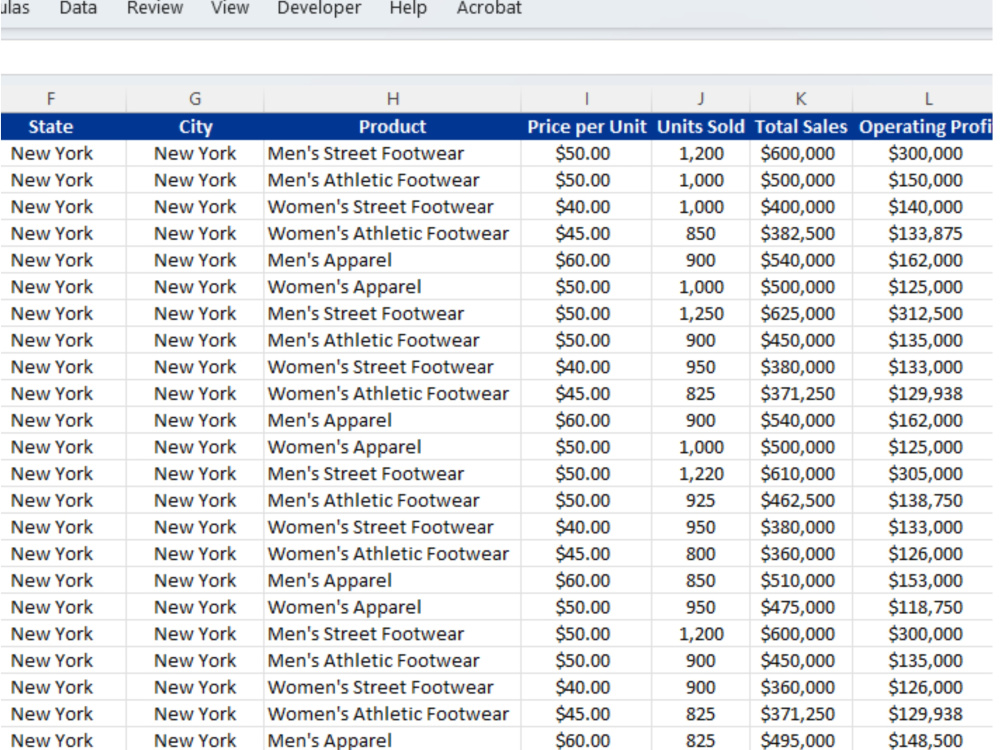Open the Help ribbon tab
This screenshot has width=1000, height=750.
pyautogui.click(x=408, y=8)
